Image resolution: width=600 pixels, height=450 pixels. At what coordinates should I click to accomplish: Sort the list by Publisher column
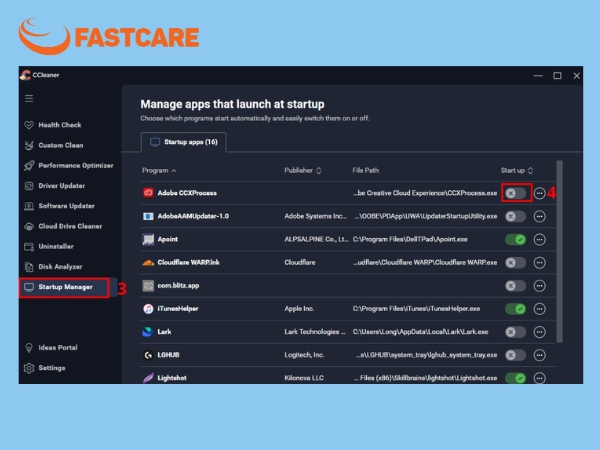[303, 170]
